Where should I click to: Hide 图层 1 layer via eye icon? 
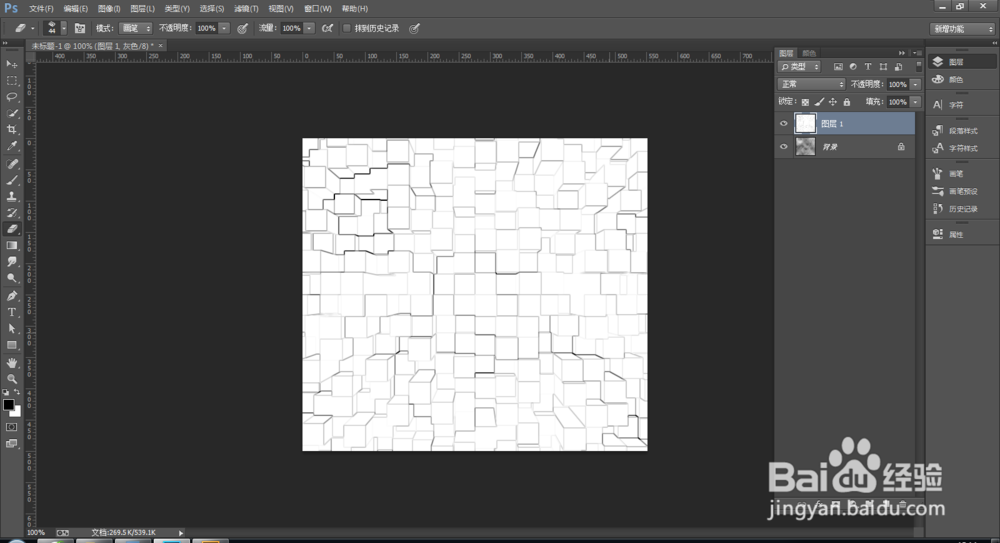click(784, 124)
